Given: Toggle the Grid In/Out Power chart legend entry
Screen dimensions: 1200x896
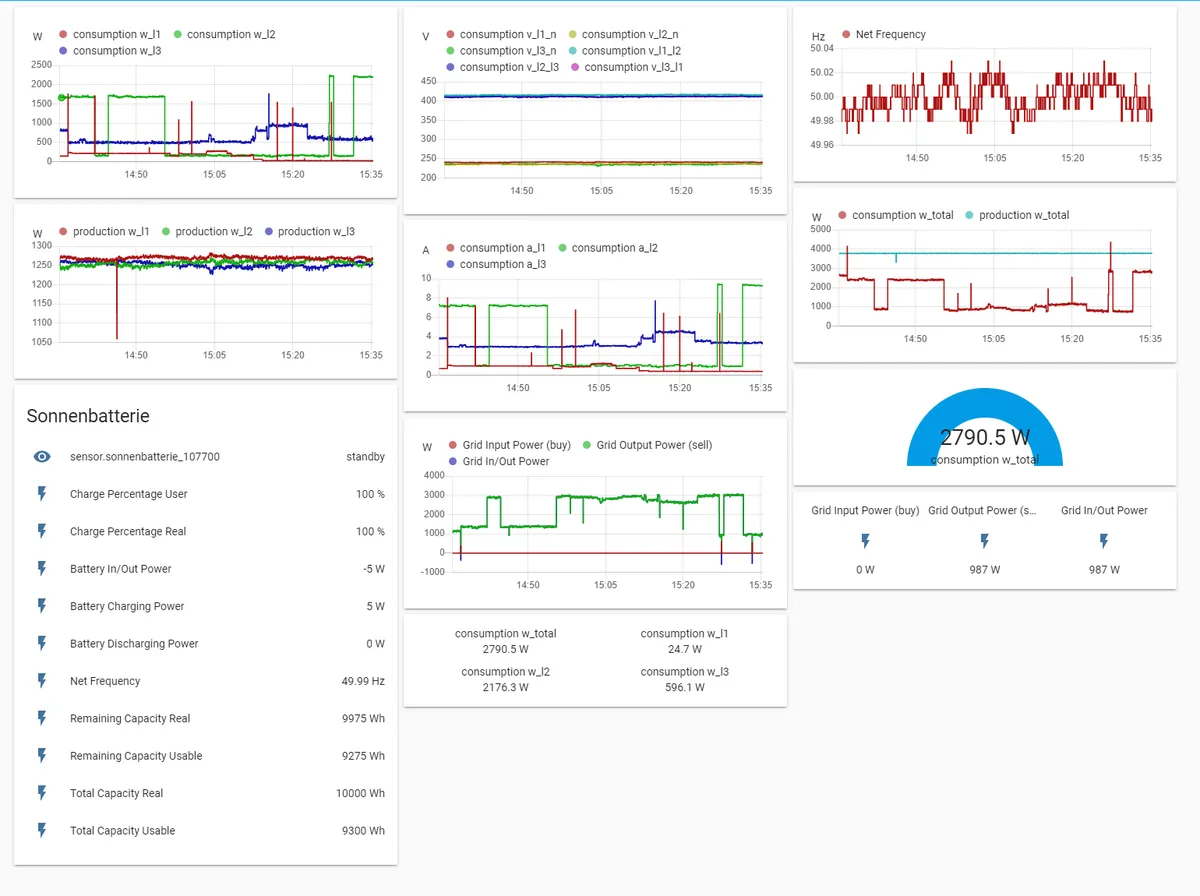Looking at the screenshot, I should tap(498, 461).
